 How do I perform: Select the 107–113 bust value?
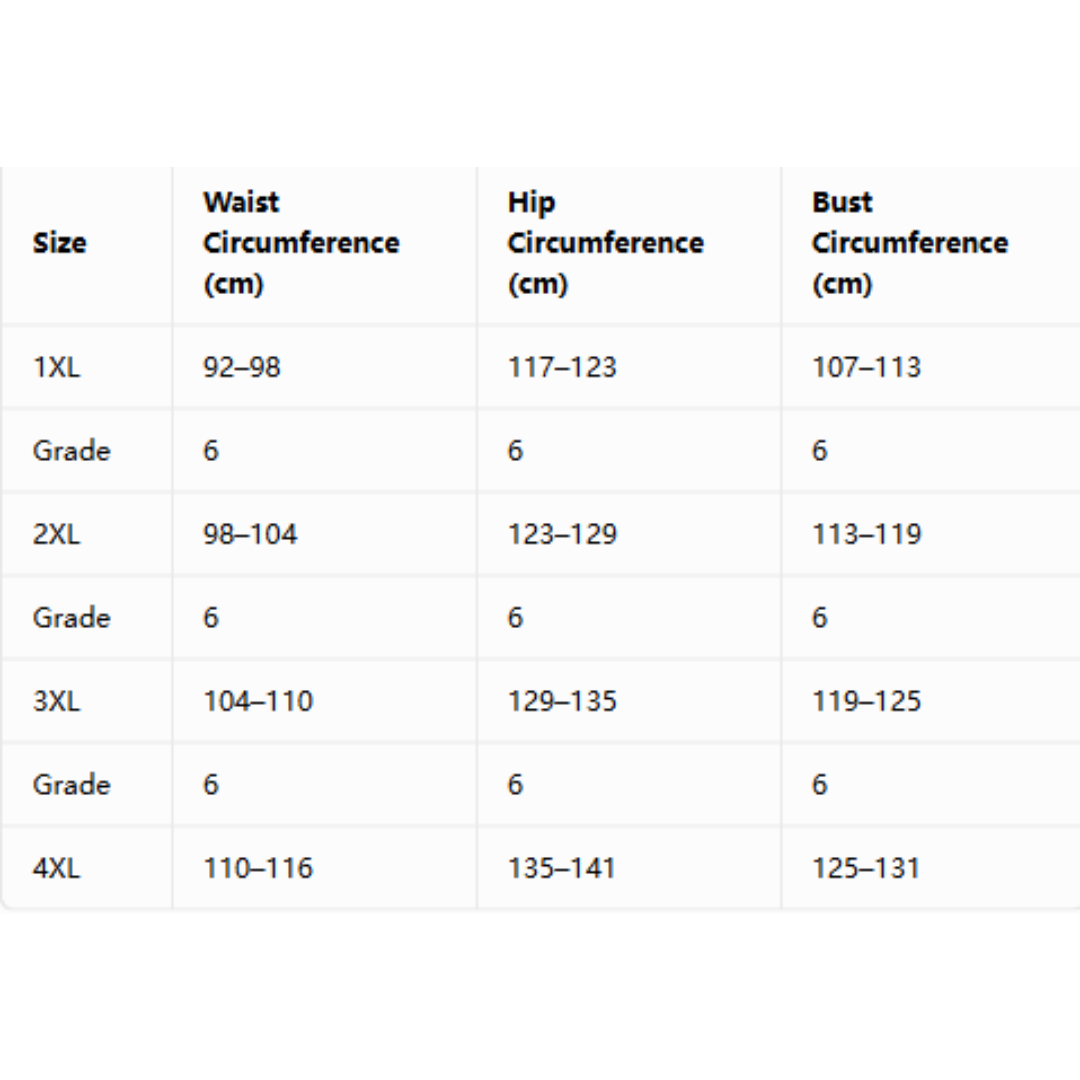866,367
